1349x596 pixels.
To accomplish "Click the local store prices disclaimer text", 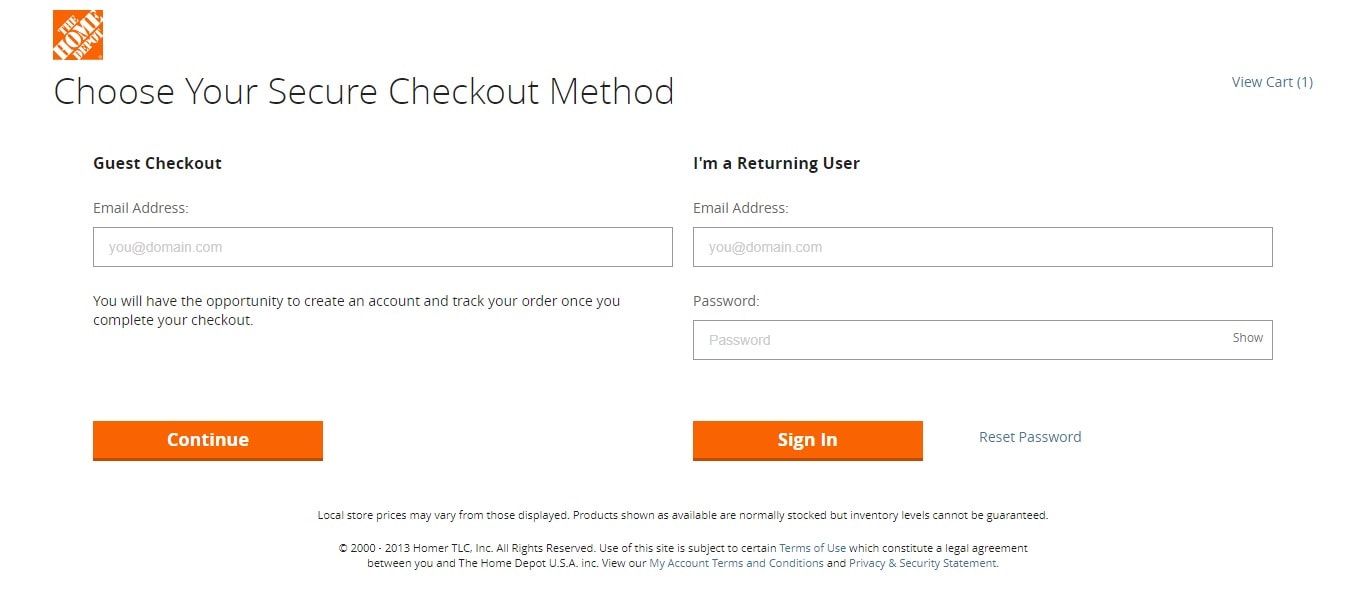I will [683, 516].
